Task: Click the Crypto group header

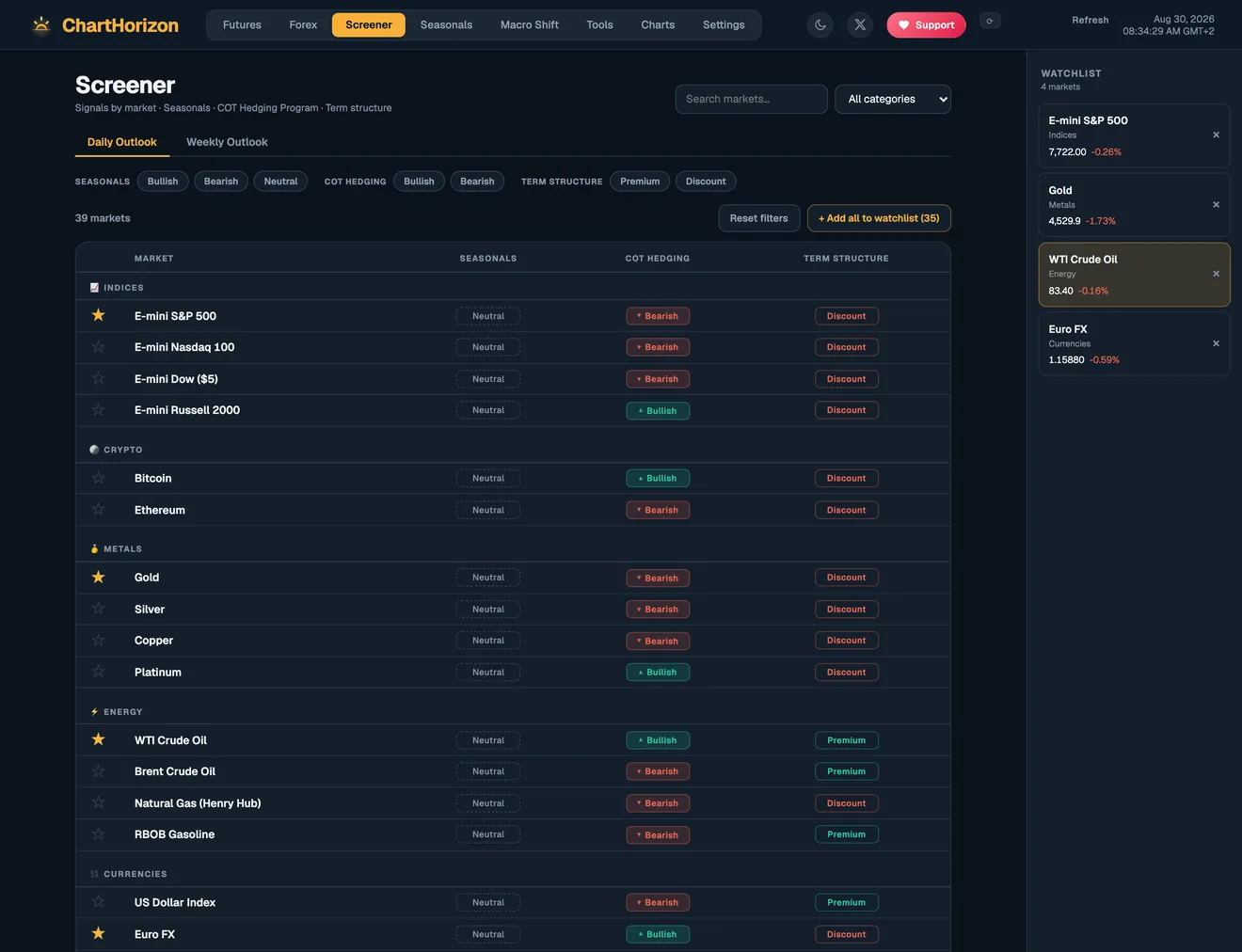Action: click(x=513, y=450)
